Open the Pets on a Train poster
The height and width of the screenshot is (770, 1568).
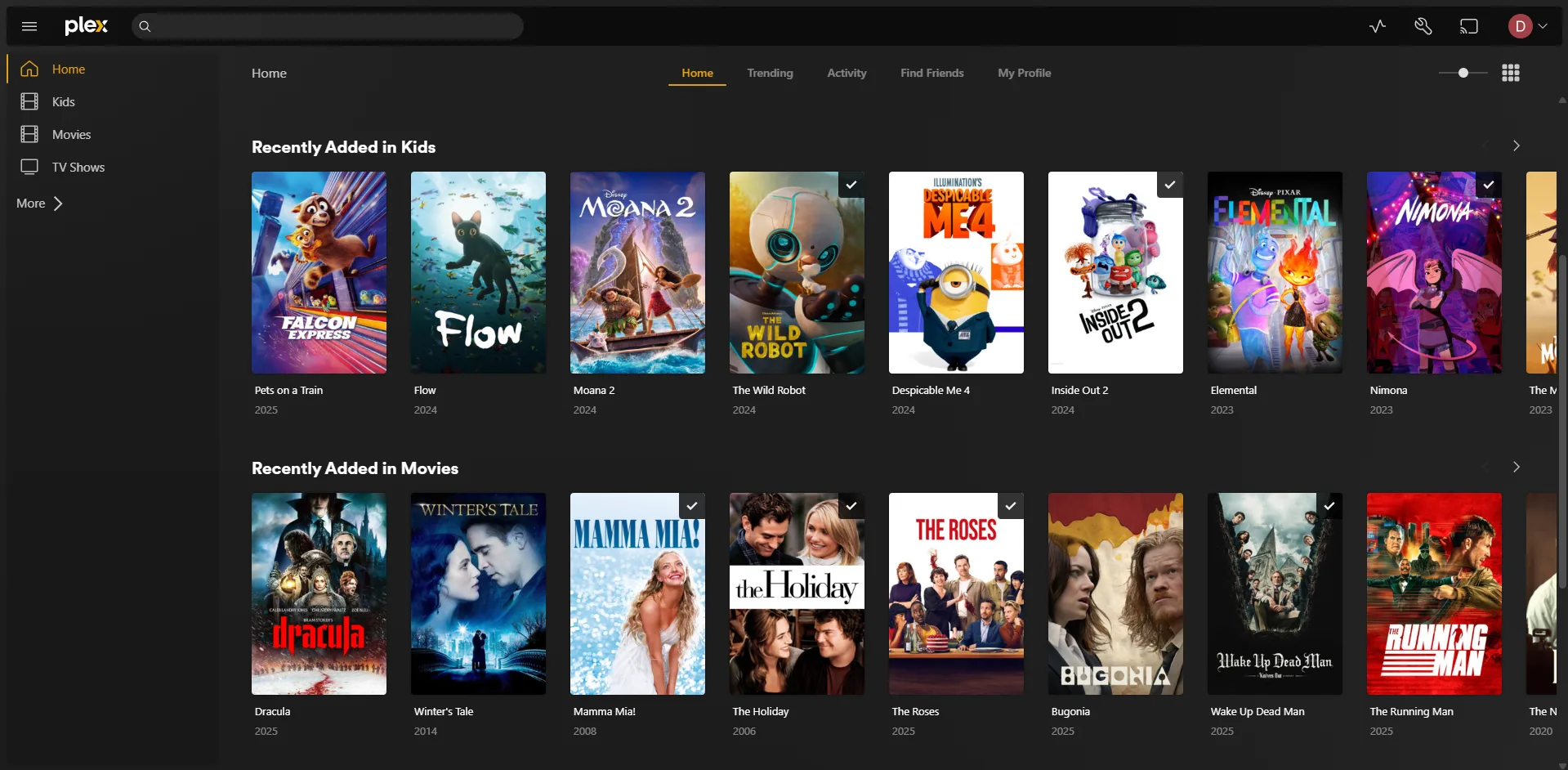pyautogui.click(x=319, y=272)
